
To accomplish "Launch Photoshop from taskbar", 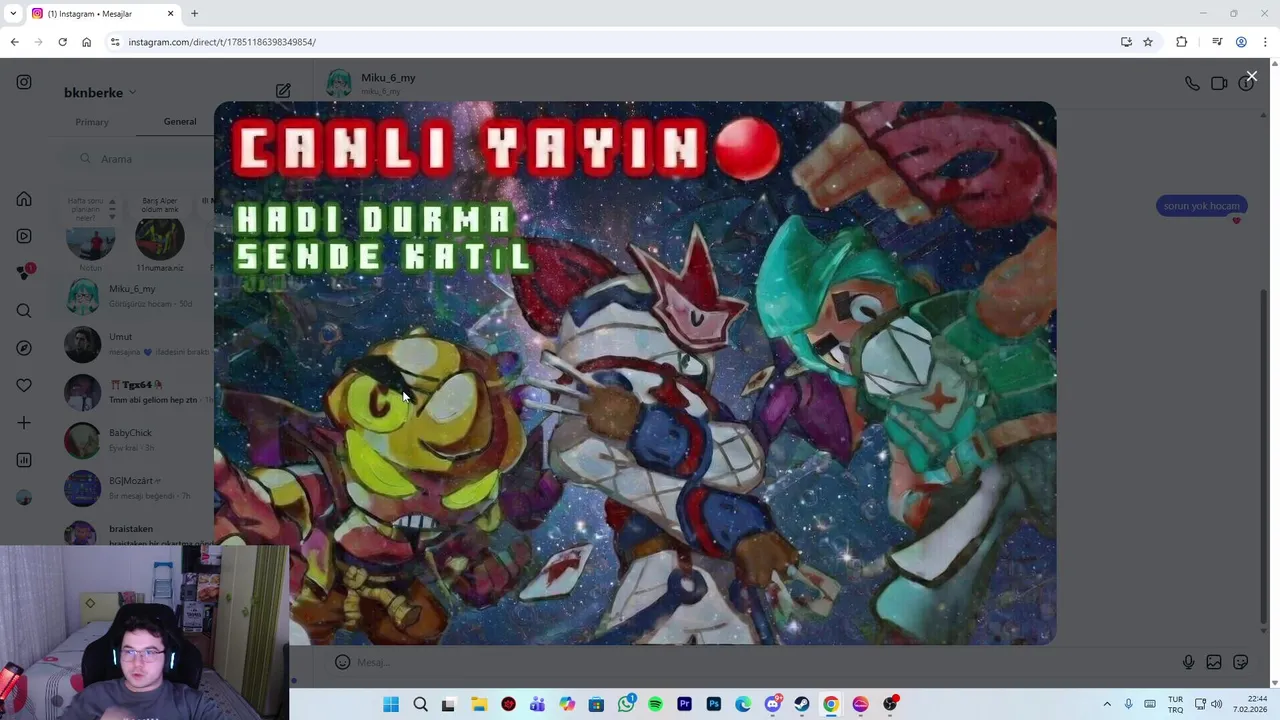I will [x=713, y=704].
